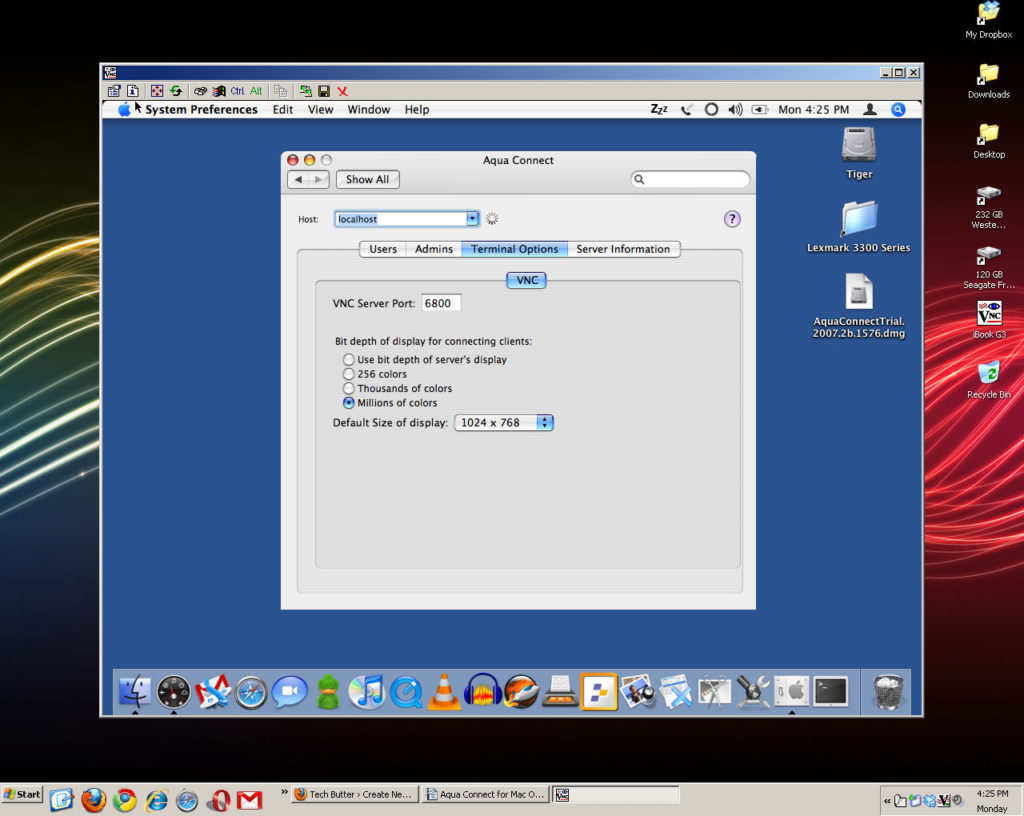Select the Terminal Options tab

pos(515,249)
